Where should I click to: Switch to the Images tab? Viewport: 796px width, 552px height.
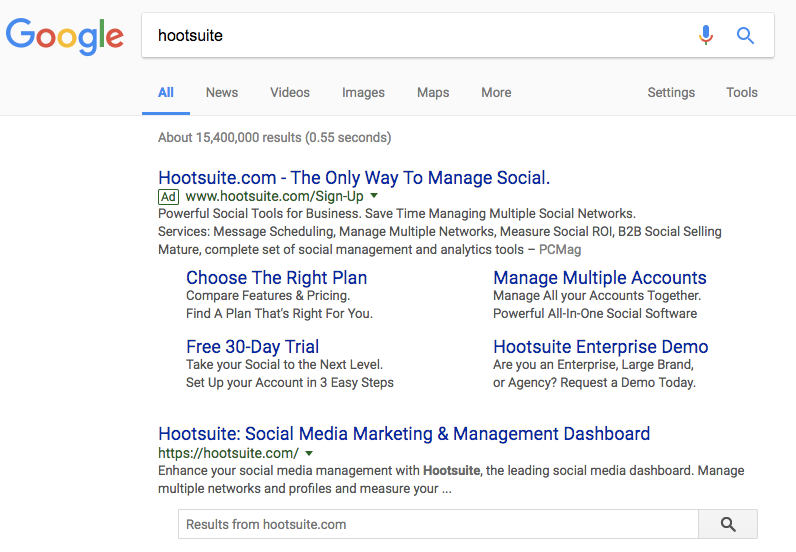363,92
